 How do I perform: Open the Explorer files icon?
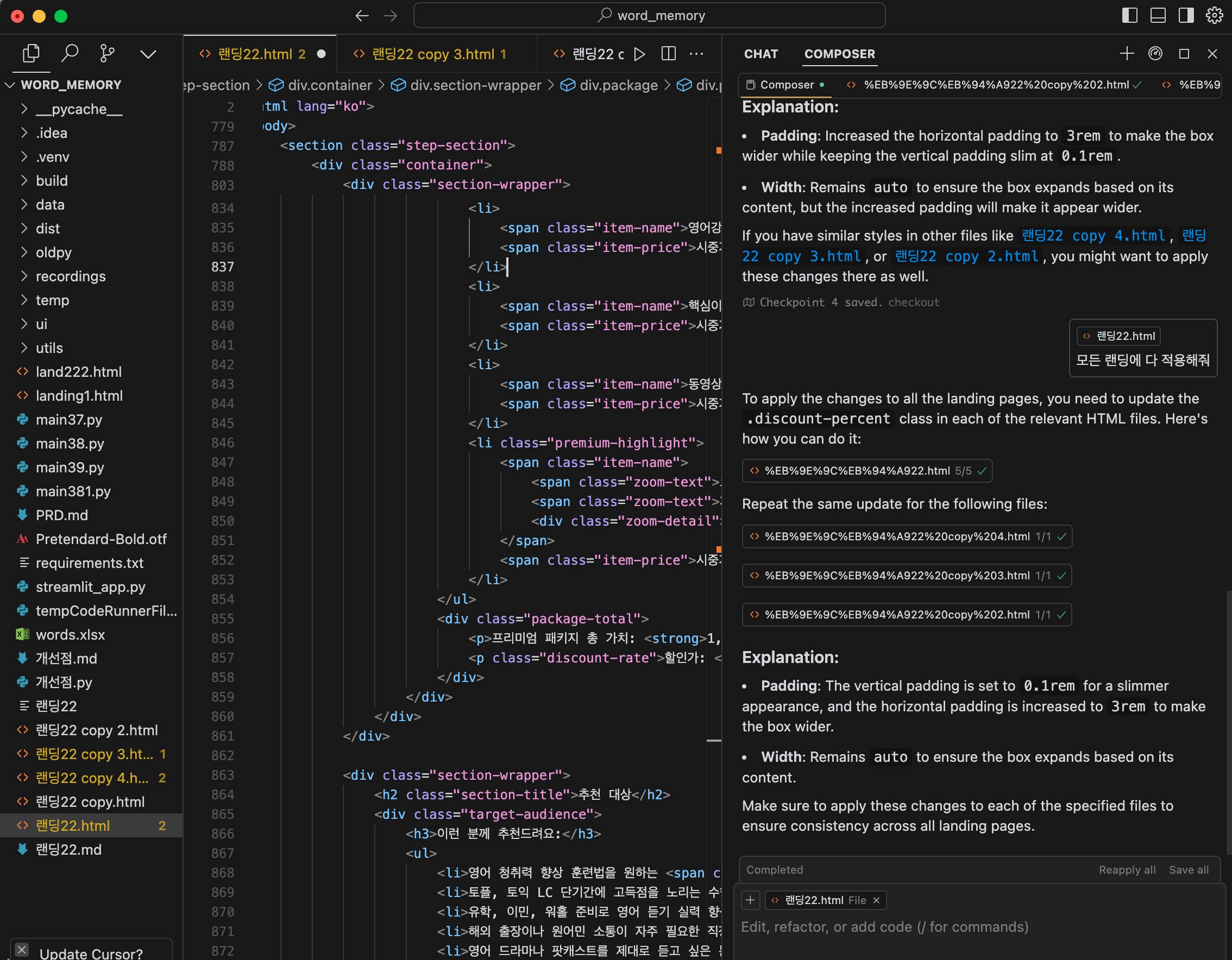click(31, 54)
